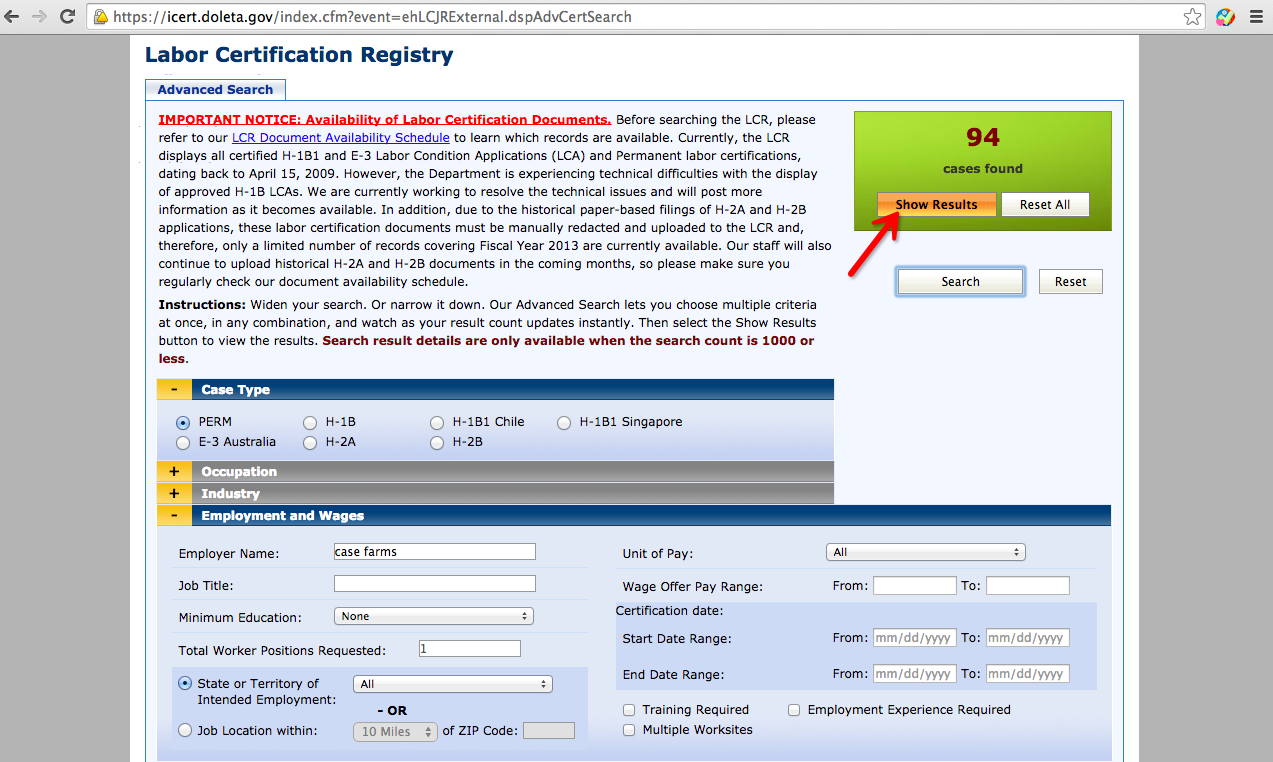Click the colorful extension icon

coord(1225,17)
